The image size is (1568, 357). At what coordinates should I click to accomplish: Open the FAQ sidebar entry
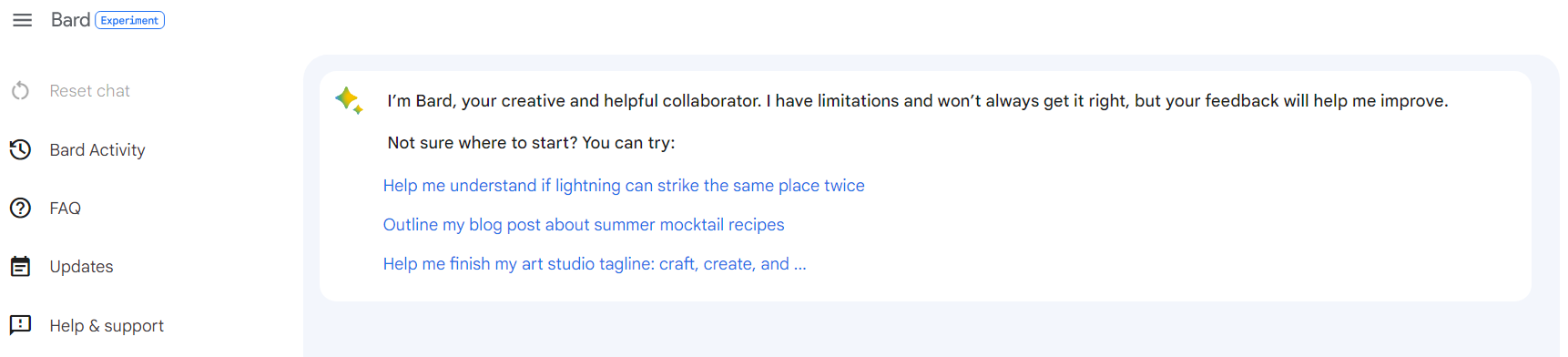click(x=66, y=208)
